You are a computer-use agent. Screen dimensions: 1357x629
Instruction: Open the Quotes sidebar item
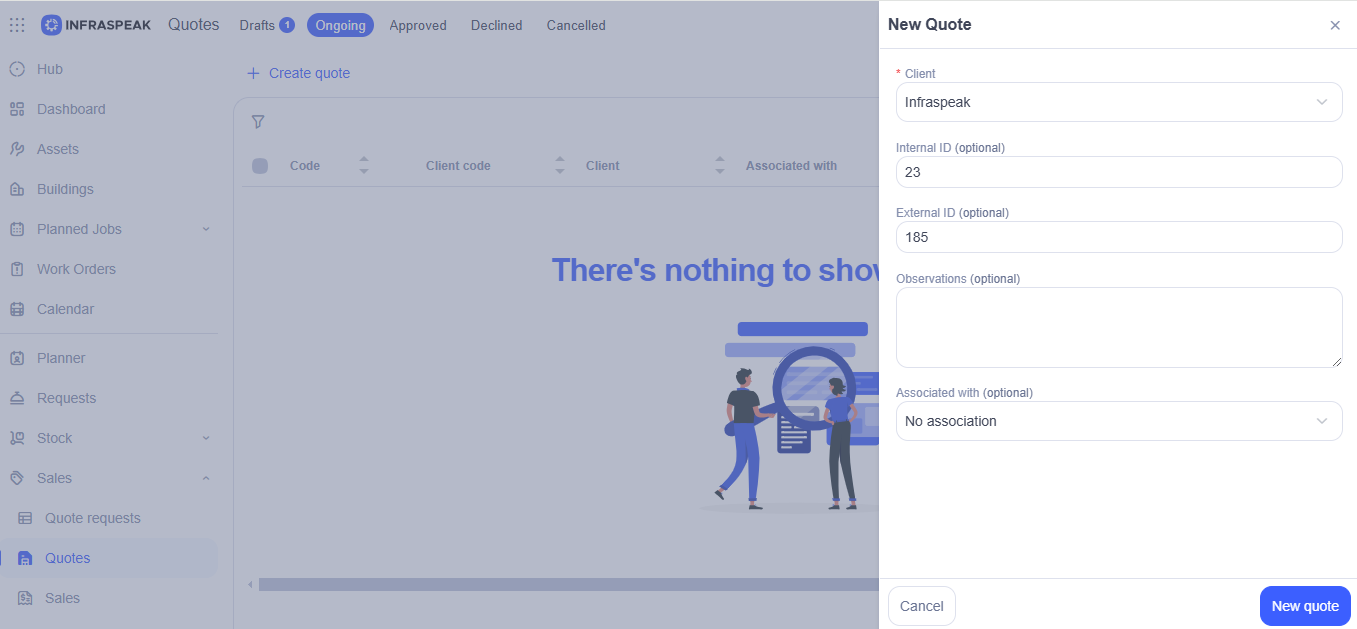[108, 558]
